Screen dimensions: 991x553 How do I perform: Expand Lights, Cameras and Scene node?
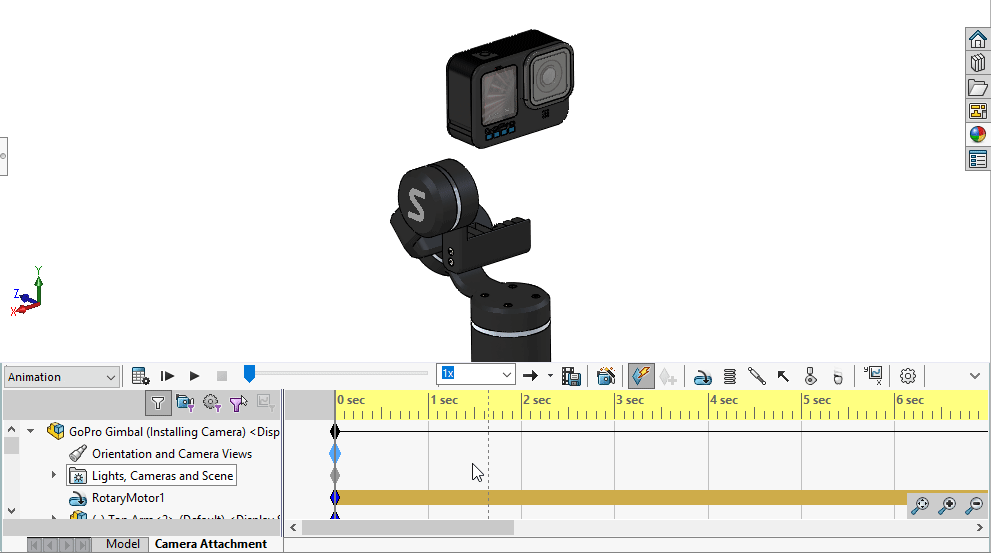pos(54,475)
